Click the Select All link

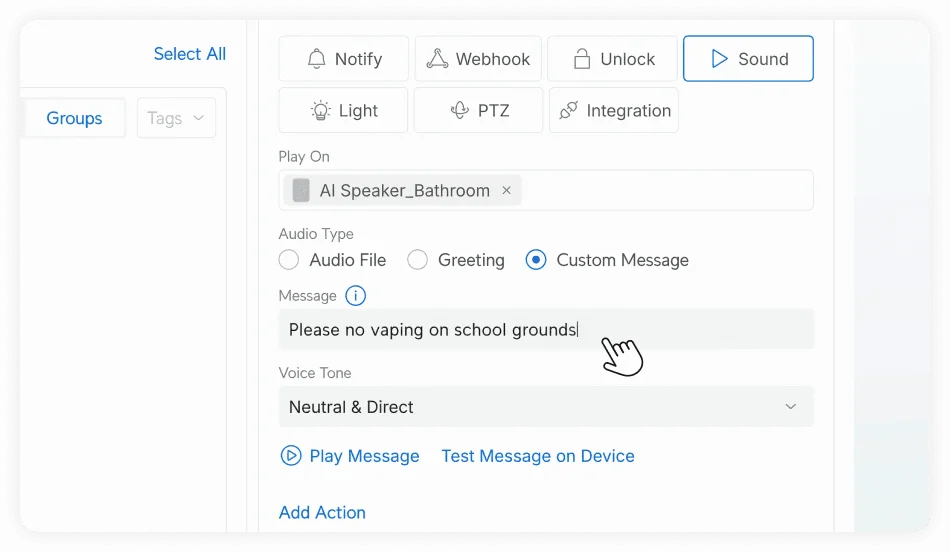tap(190, 54)
